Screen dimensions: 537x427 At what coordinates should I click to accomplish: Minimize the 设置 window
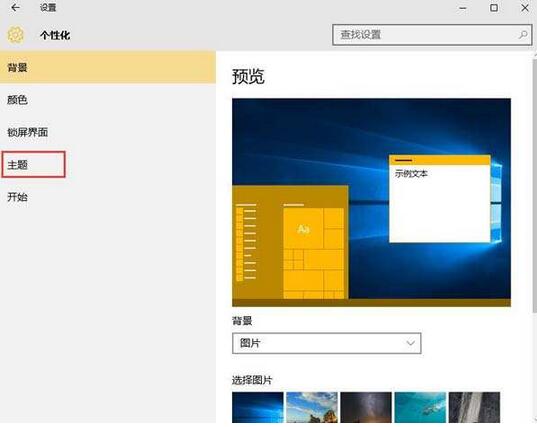pos(463,8)
